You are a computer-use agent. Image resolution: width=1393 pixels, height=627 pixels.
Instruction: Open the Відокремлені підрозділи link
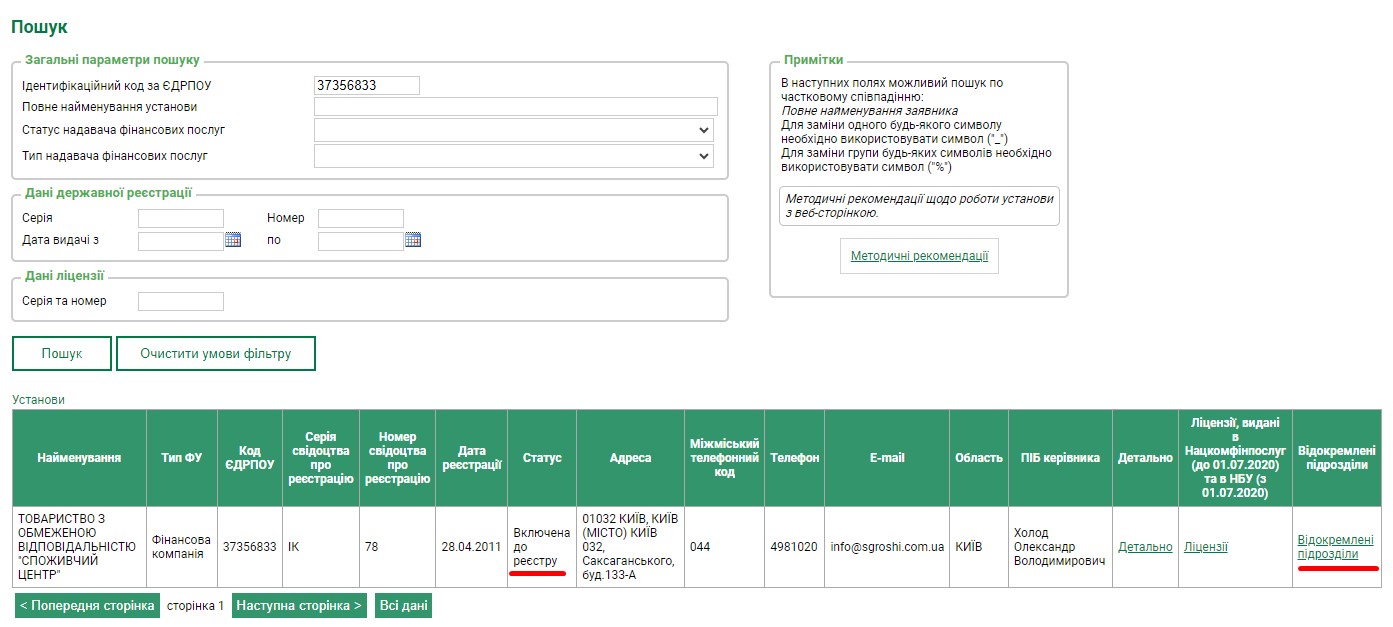[1335, 547]
